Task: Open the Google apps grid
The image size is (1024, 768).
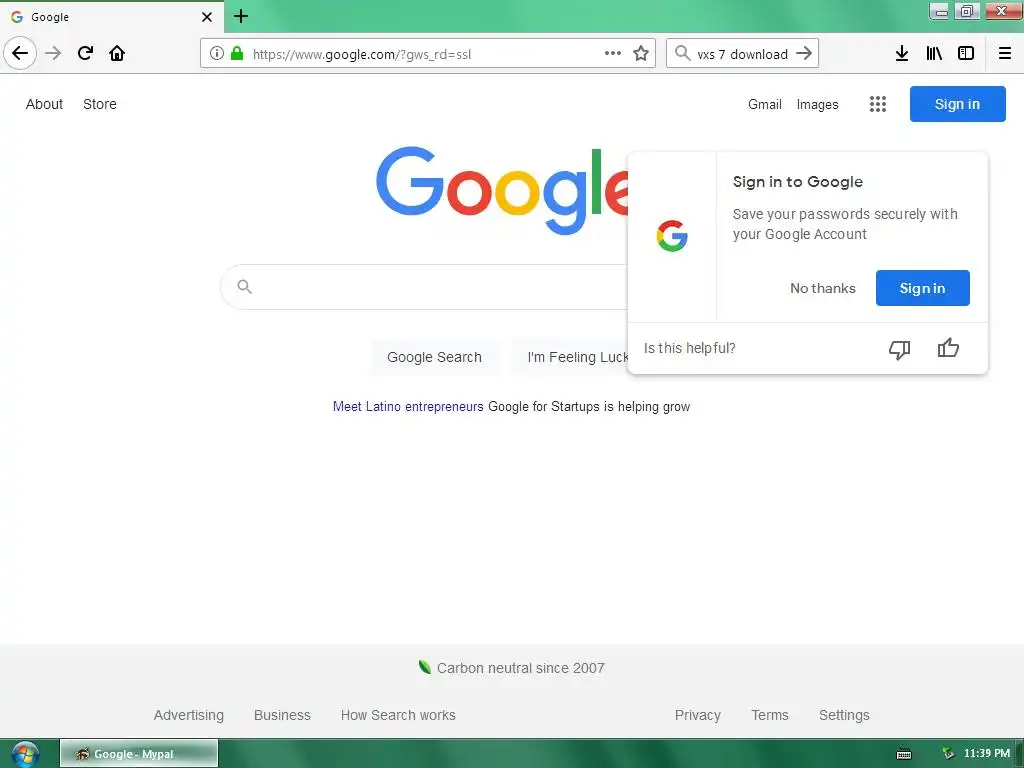Action: click(x=878, y=104)
